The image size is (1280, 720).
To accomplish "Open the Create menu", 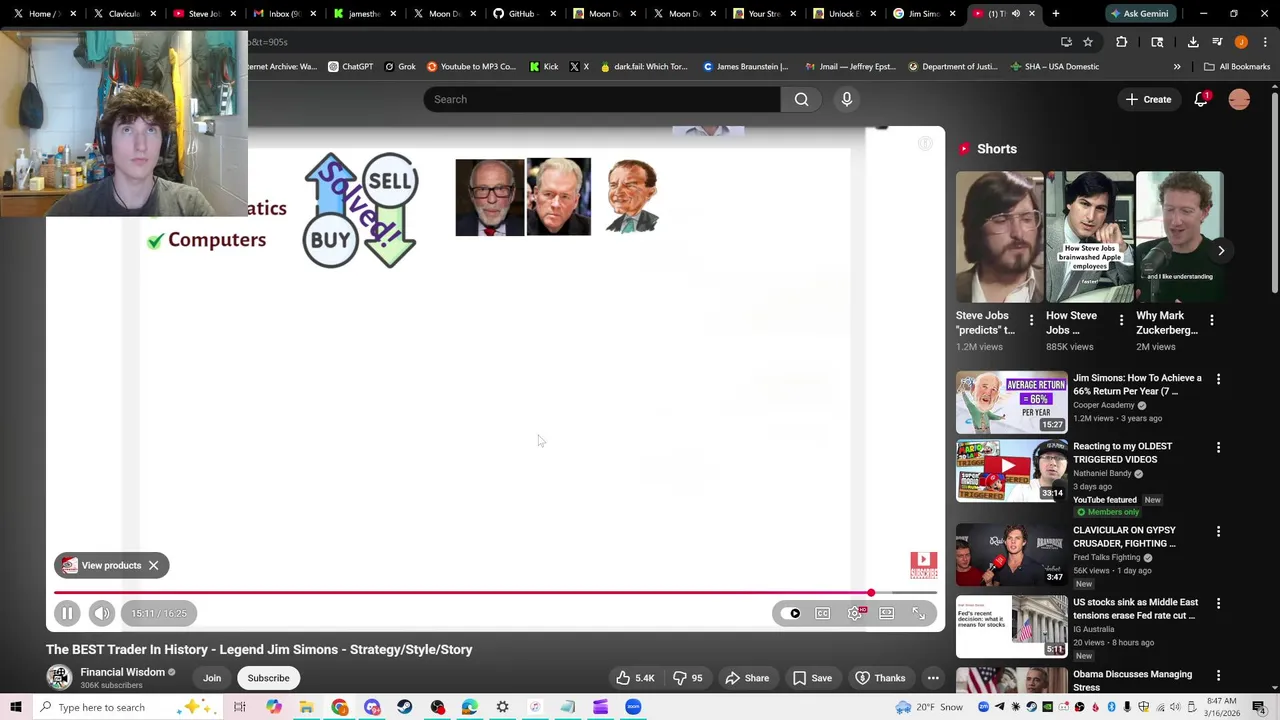I will (1148, 99).
